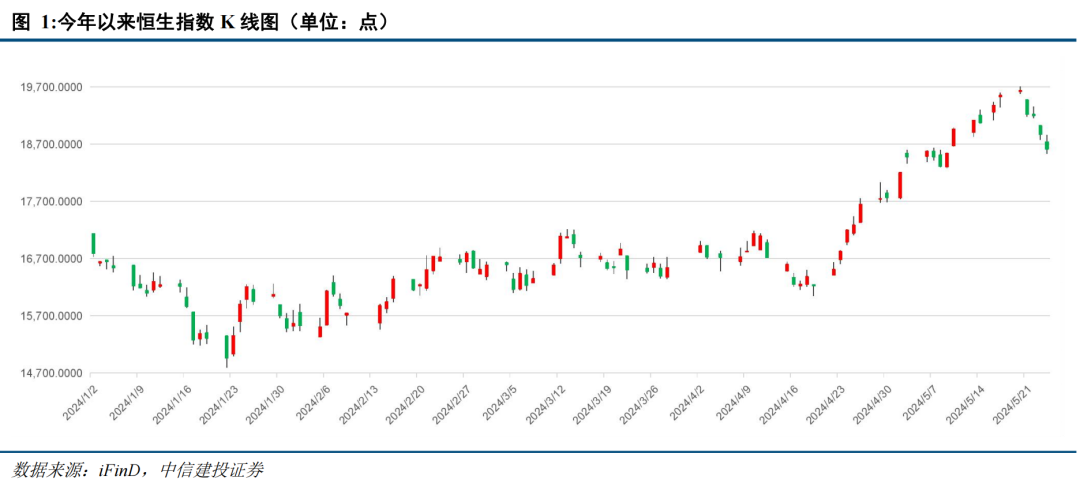Click the 19,700.0000 y-axis label
Viewport: 1080px width, 487px height.
coord(52,87)
